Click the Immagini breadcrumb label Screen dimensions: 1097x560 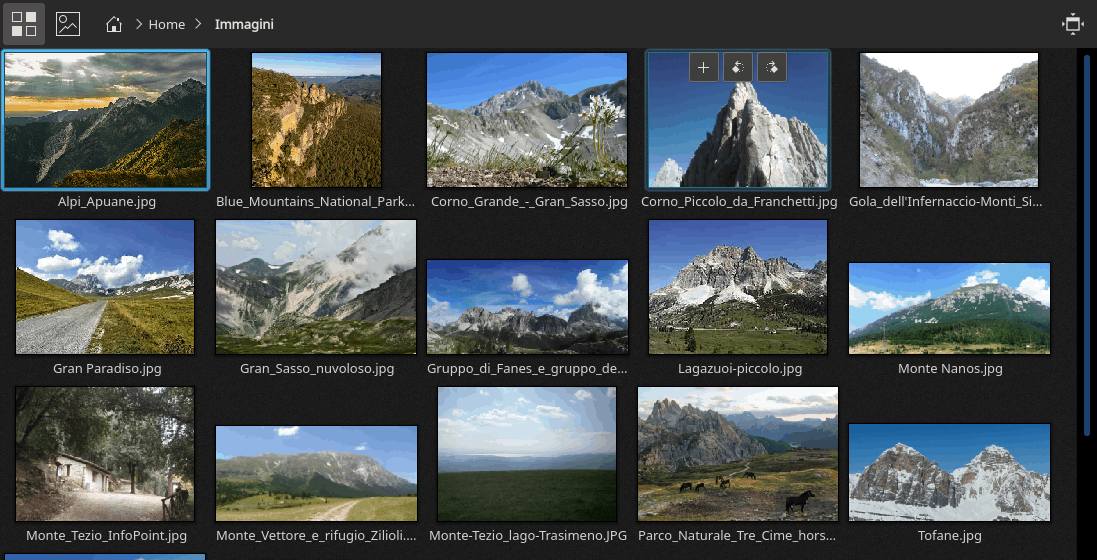point(244,24)
